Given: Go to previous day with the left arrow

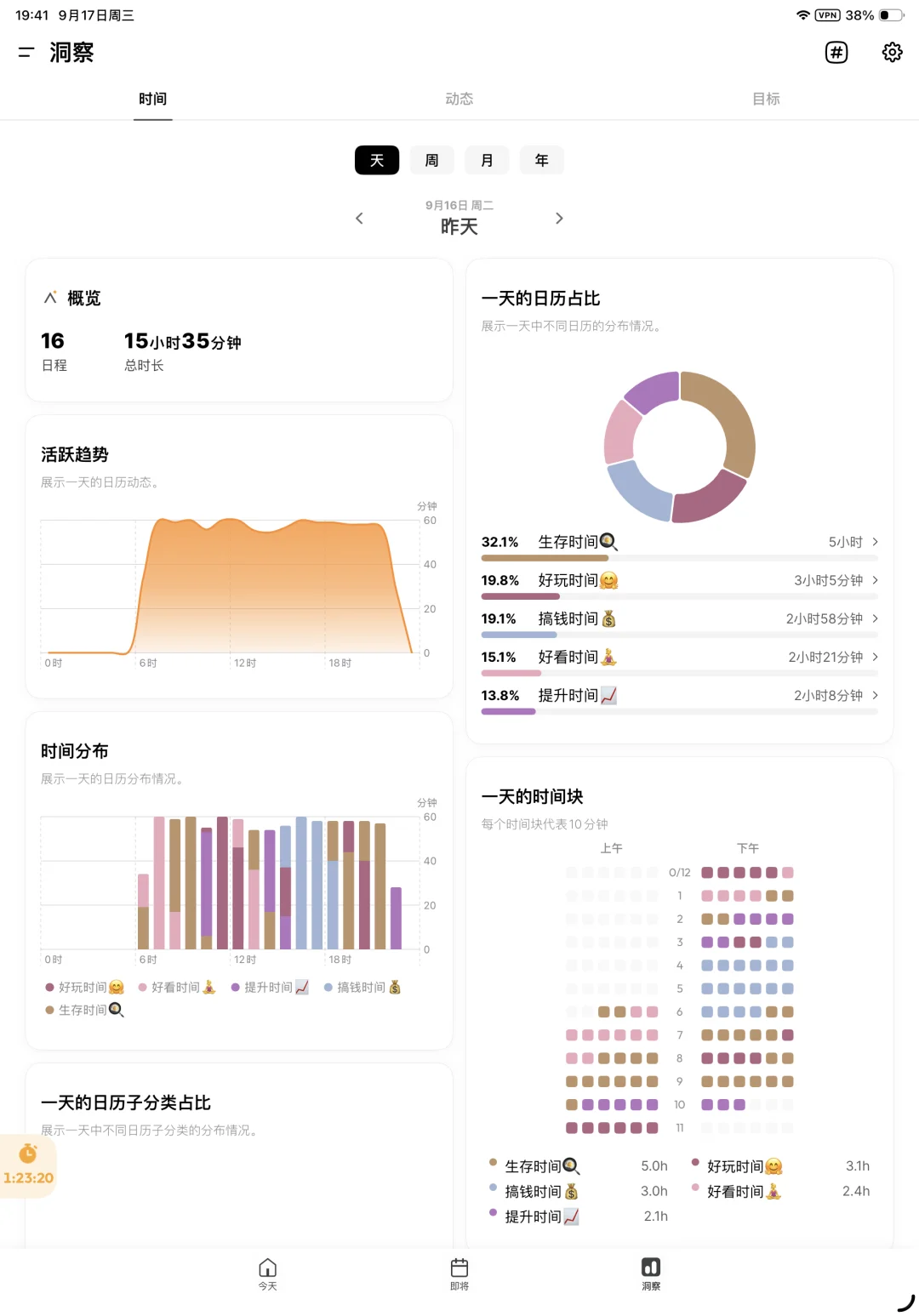Looking at the screenshot, I should (x=359, y=218).
